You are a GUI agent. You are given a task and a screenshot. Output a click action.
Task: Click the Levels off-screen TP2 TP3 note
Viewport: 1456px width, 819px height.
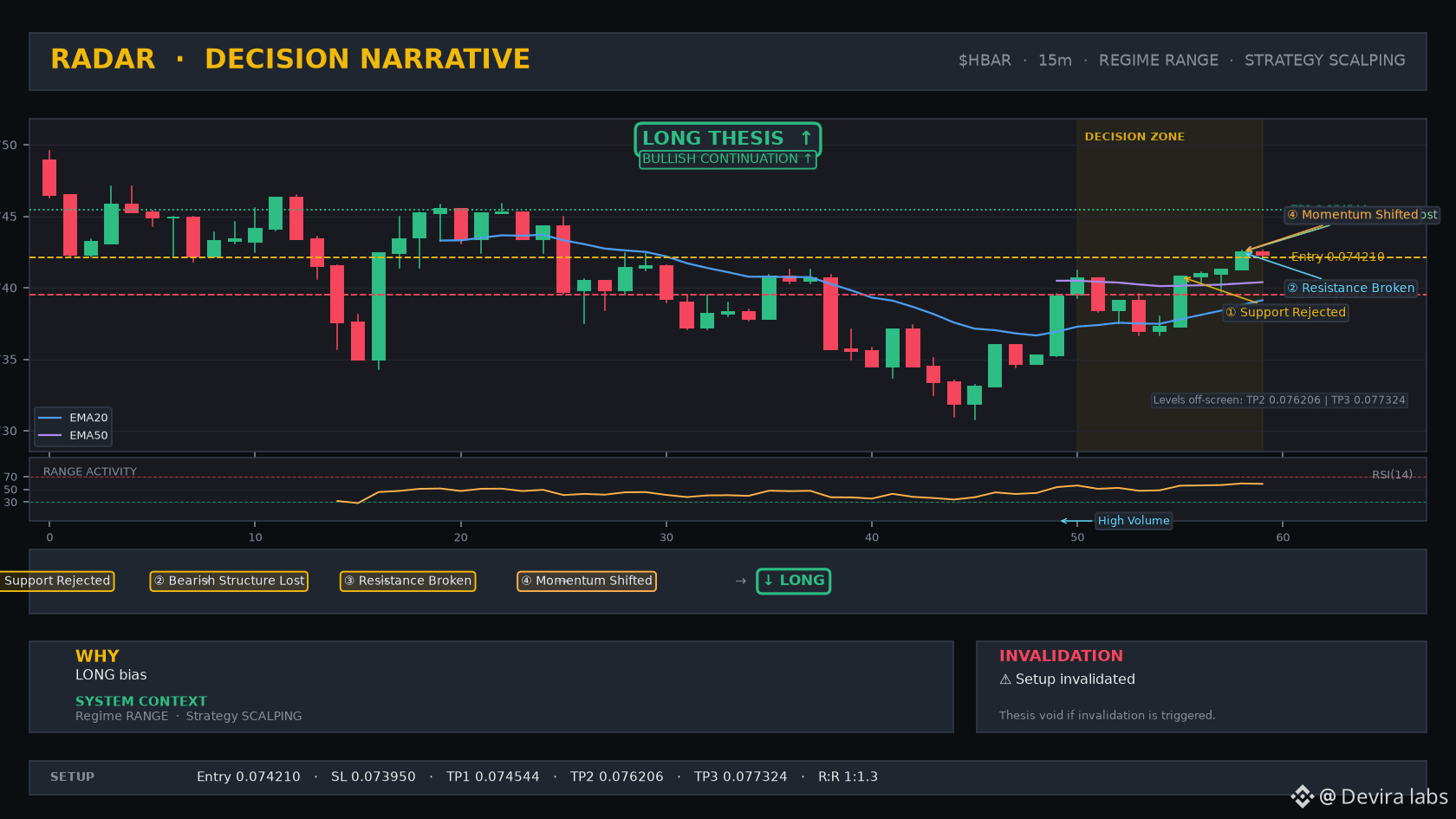click(1279, 400)
